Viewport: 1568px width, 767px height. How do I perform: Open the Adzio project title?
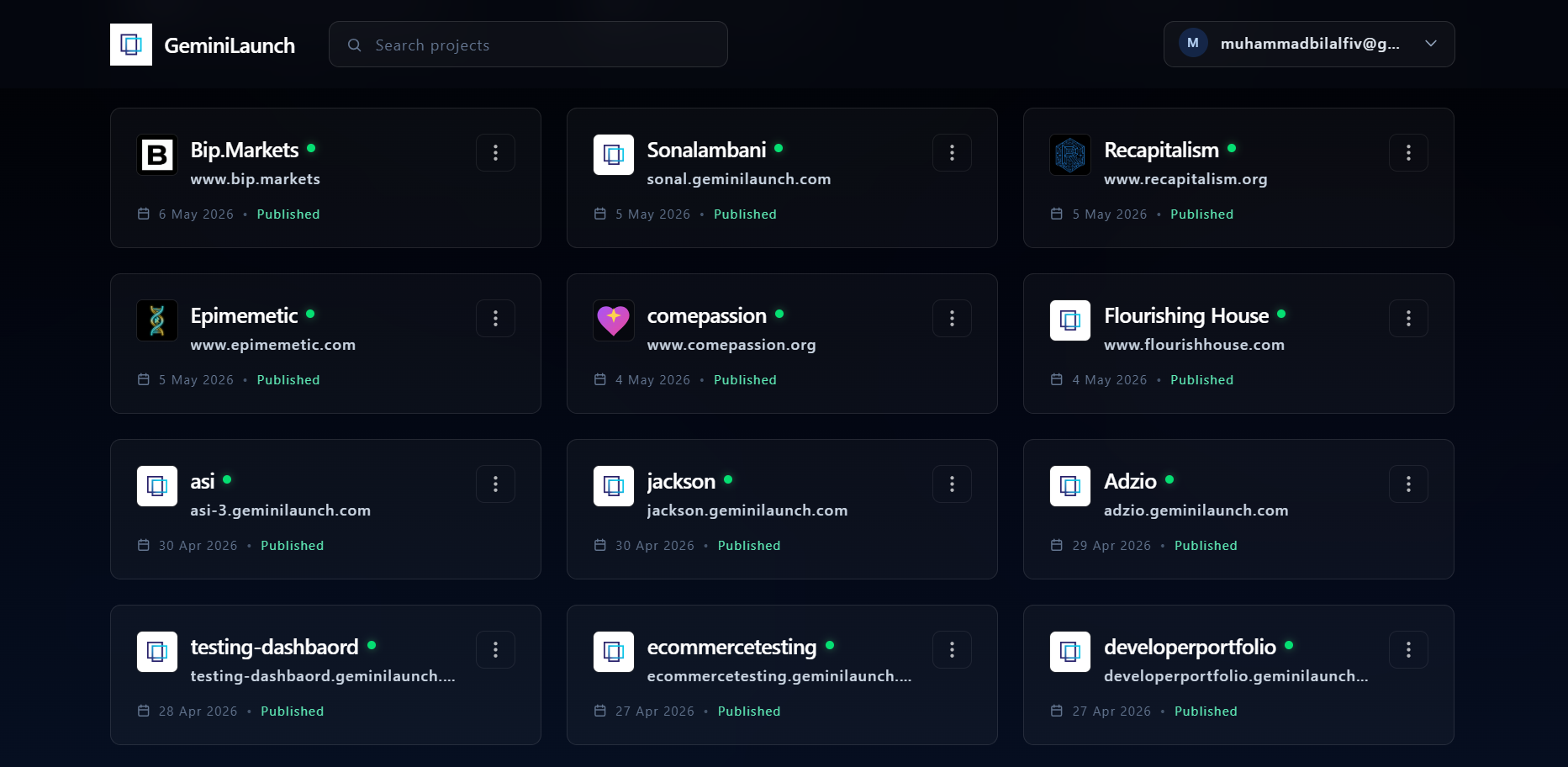click(1130, 481)
